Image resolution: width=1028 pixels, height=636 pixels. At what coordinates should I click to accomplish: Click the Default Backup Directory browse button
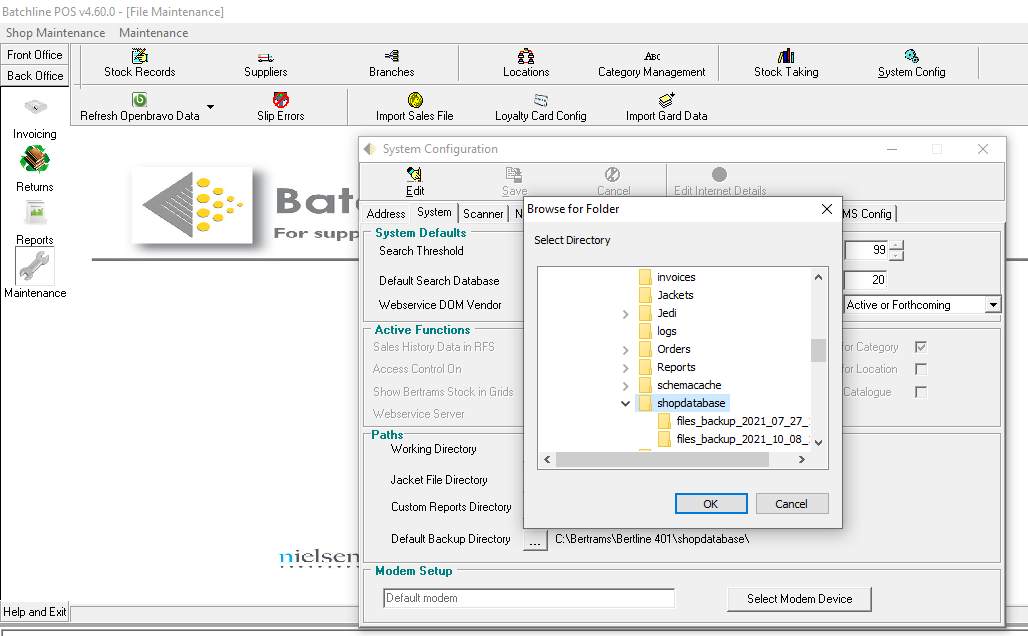[535, 540]
